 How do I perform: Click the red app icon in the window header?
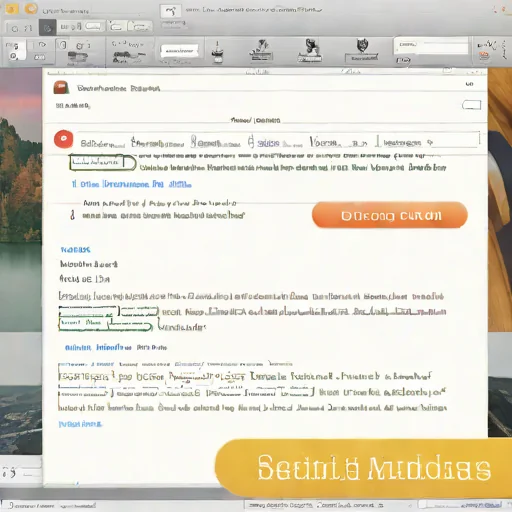tap(61, 88)
